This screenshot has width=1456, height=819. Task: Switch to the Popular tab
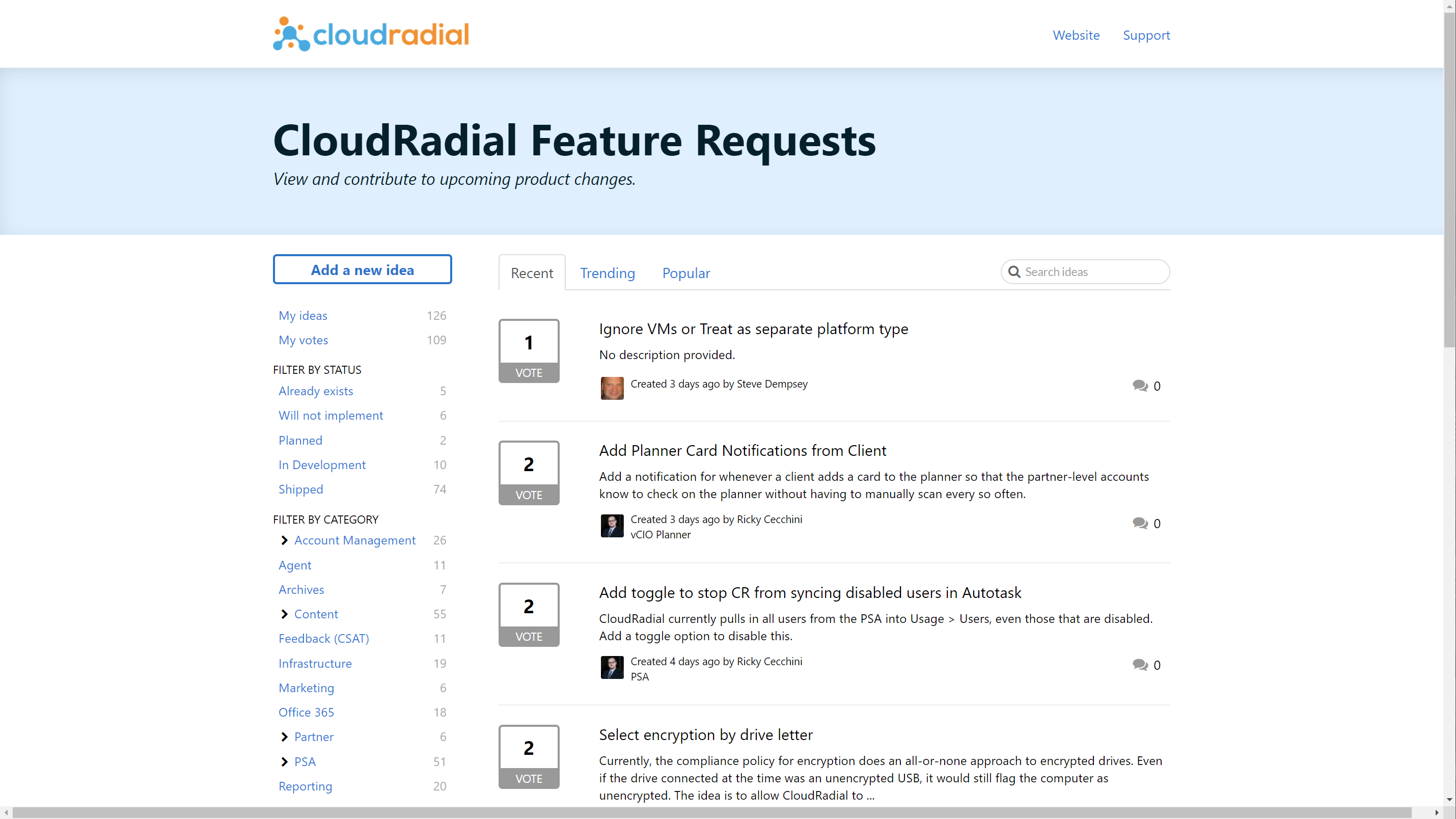coord(686,273)
